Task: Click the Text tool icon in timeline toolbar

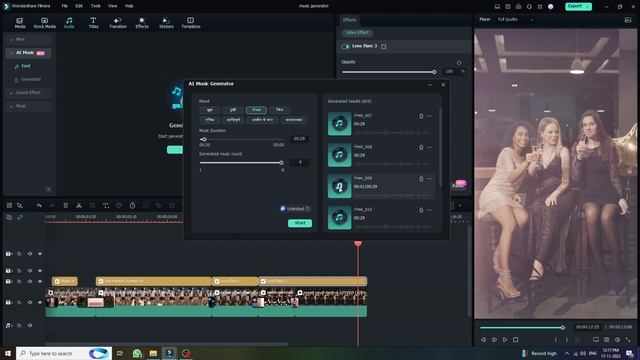Action: [106, 205]
